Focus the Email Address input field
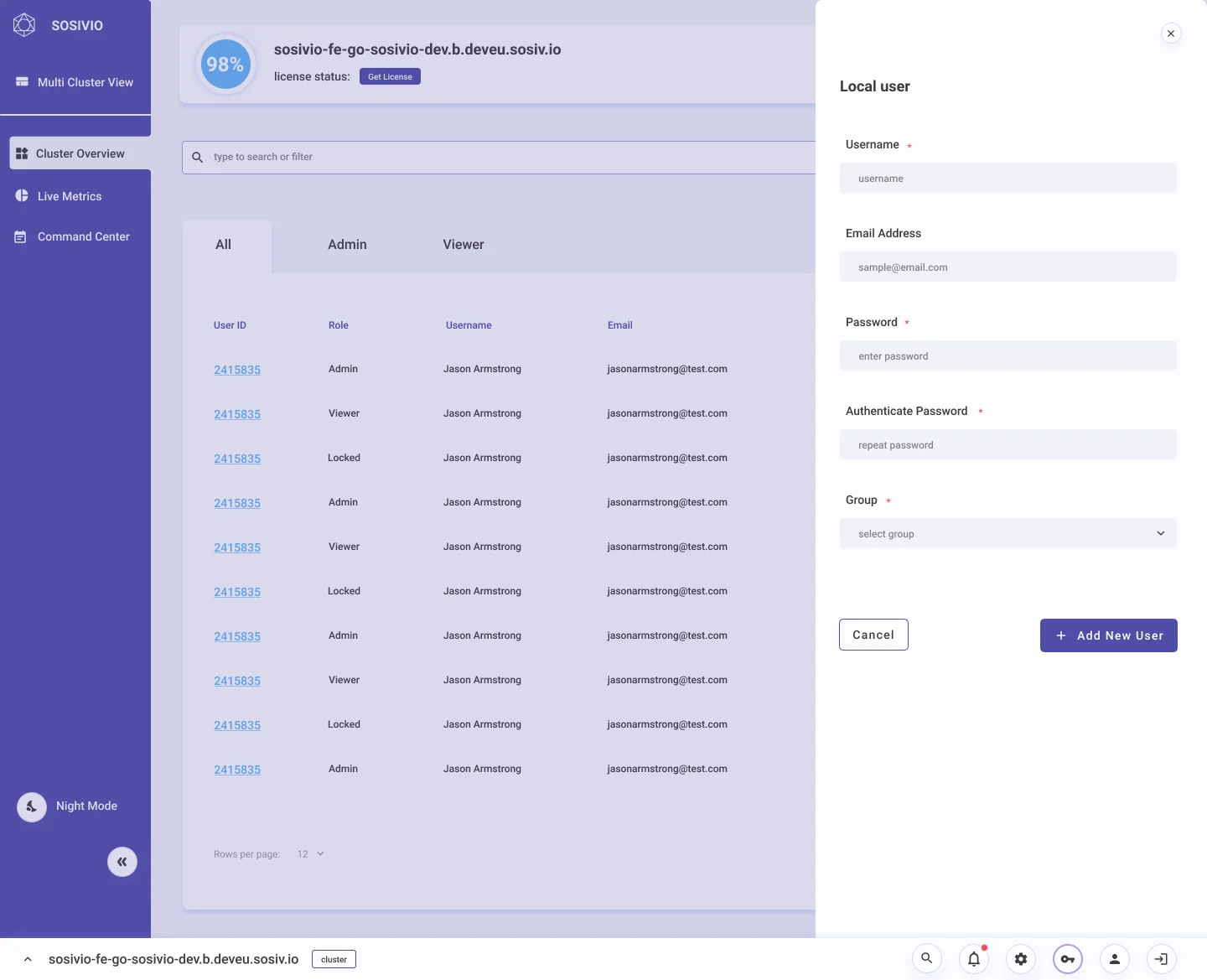1207x980 pixels. tap(1008, 267)
